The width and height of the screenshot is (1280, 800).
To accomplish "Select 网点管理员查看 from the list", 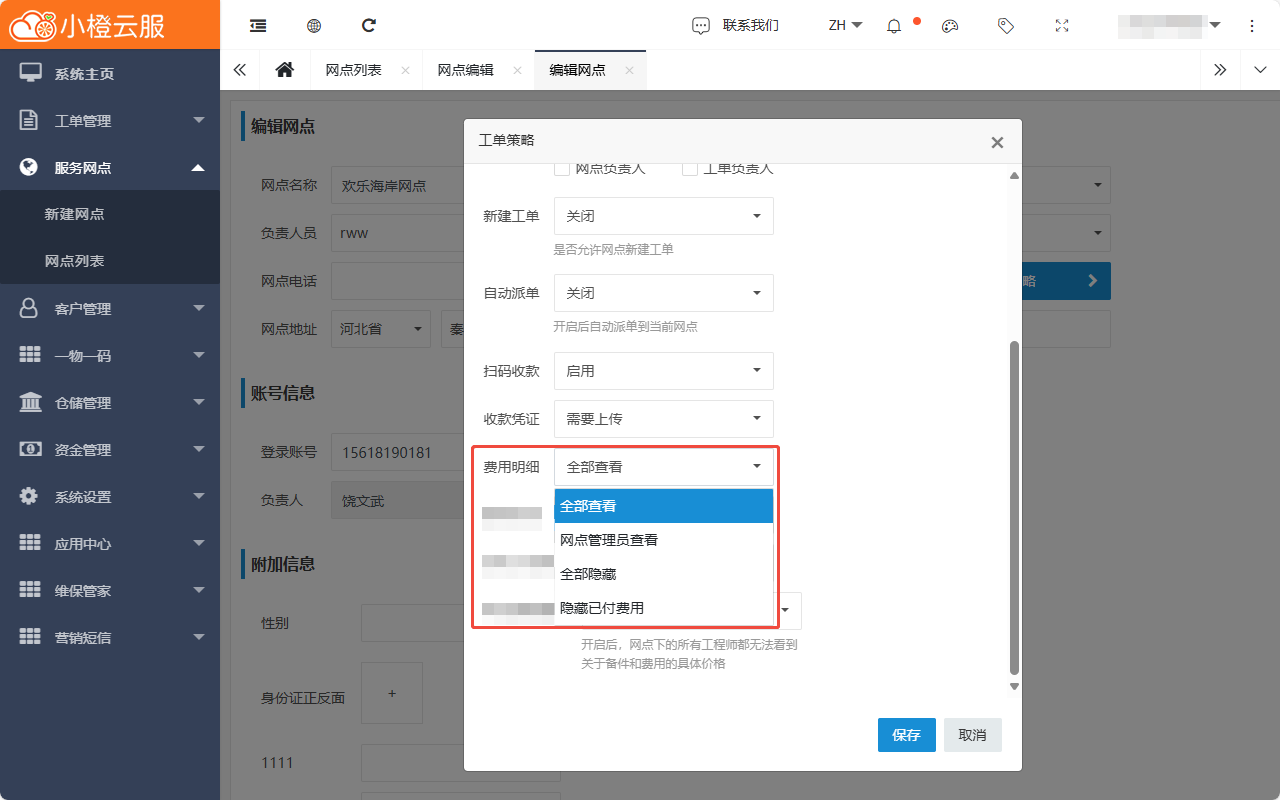I will click(609, 540).
